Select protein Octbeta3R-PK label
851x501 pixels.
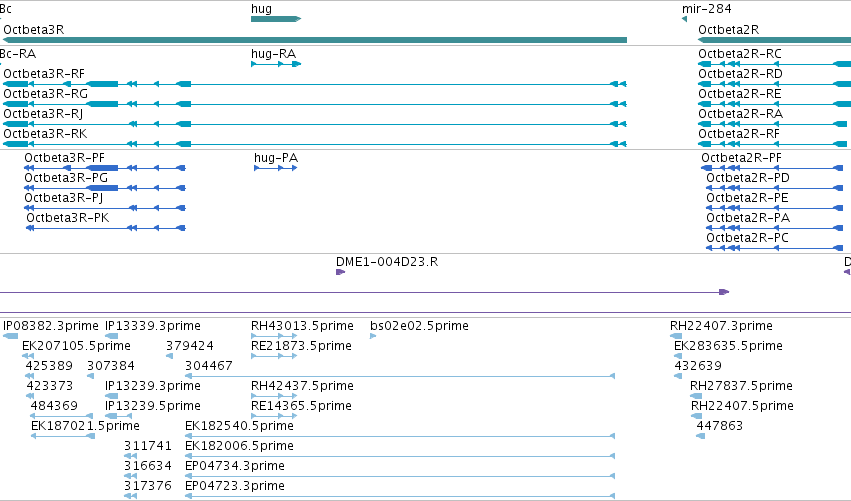click(68, 218)
